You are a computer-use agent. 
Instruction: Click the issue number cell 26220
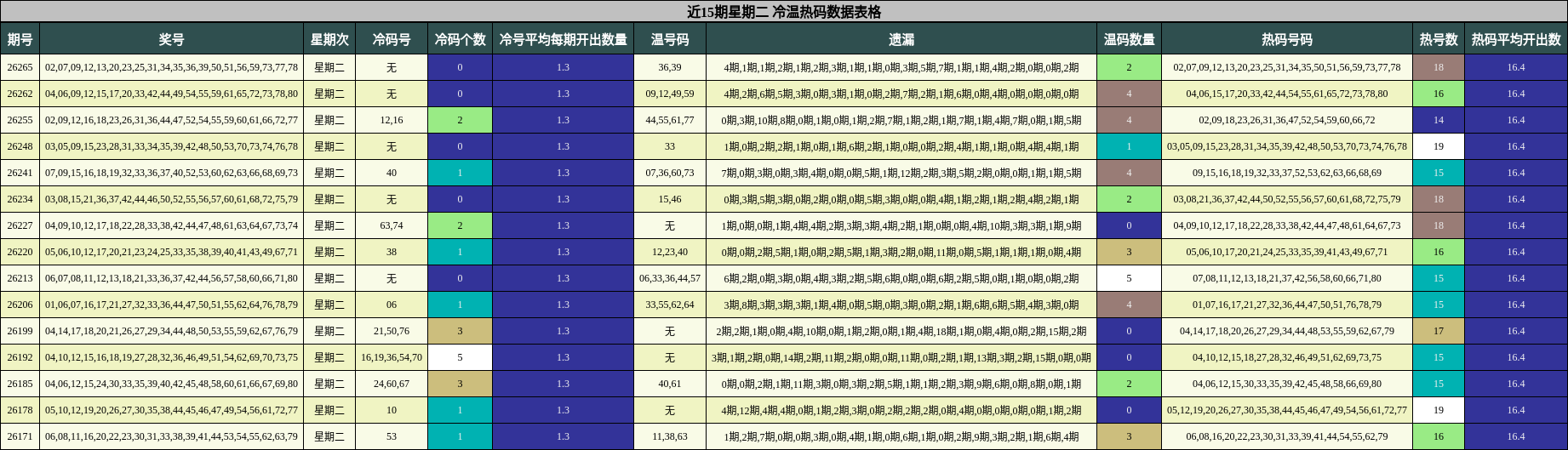click(x=20, y=252)
